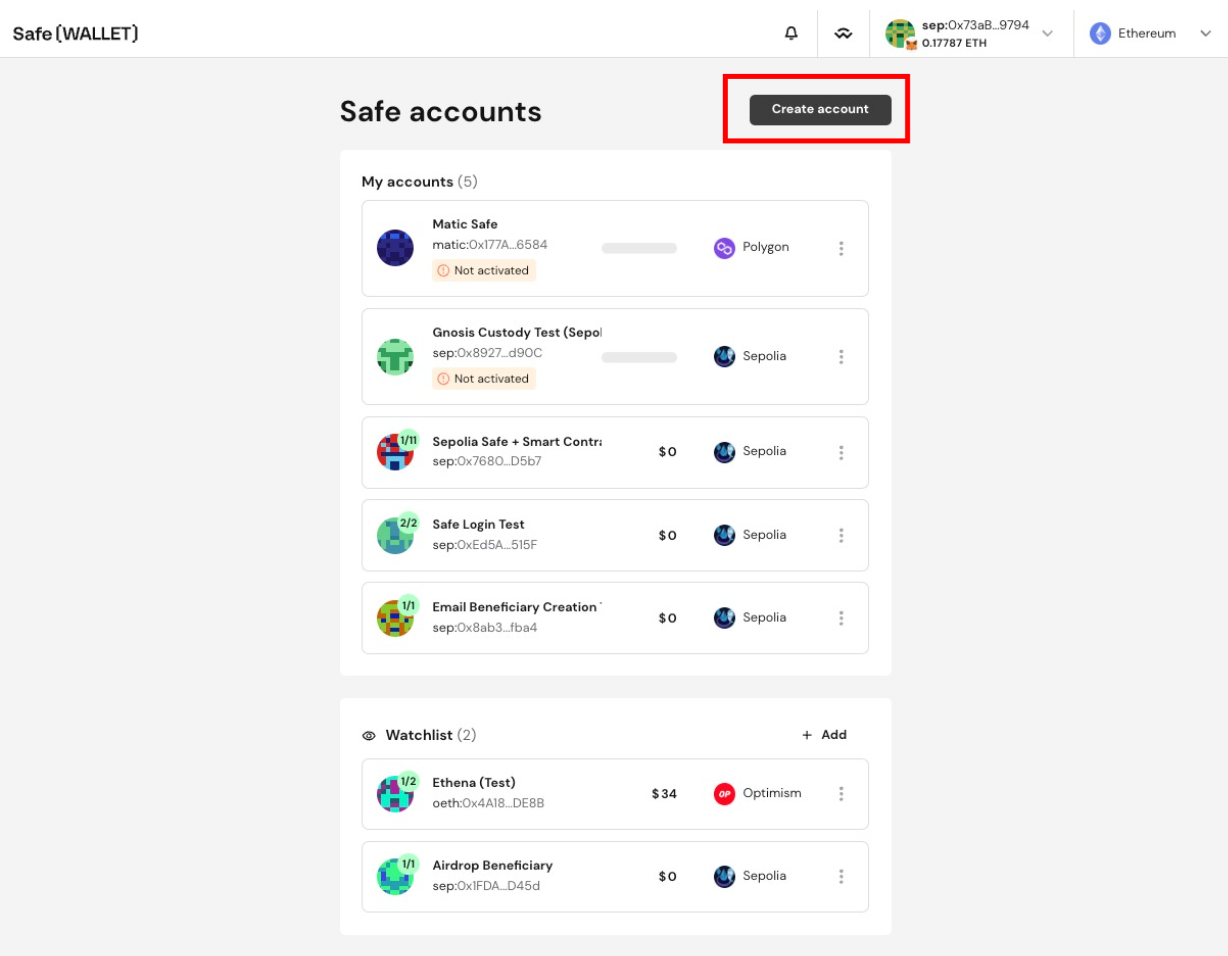The height and width of the screenshot is (956, 1228).
Task: Open Matic Safe options menu
Action: pos(841,248)
